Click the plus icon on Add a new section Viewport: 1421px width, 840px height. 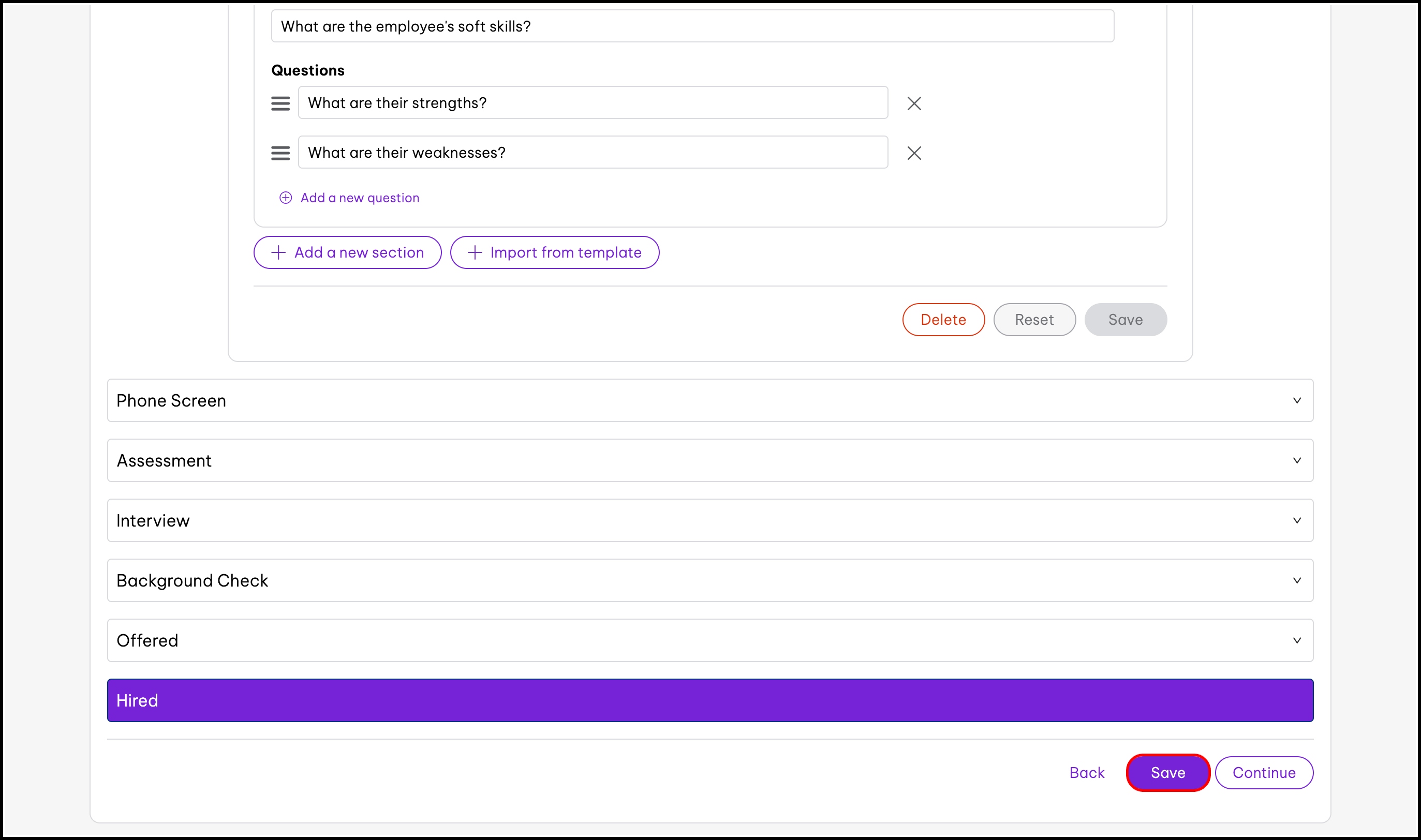278,252
